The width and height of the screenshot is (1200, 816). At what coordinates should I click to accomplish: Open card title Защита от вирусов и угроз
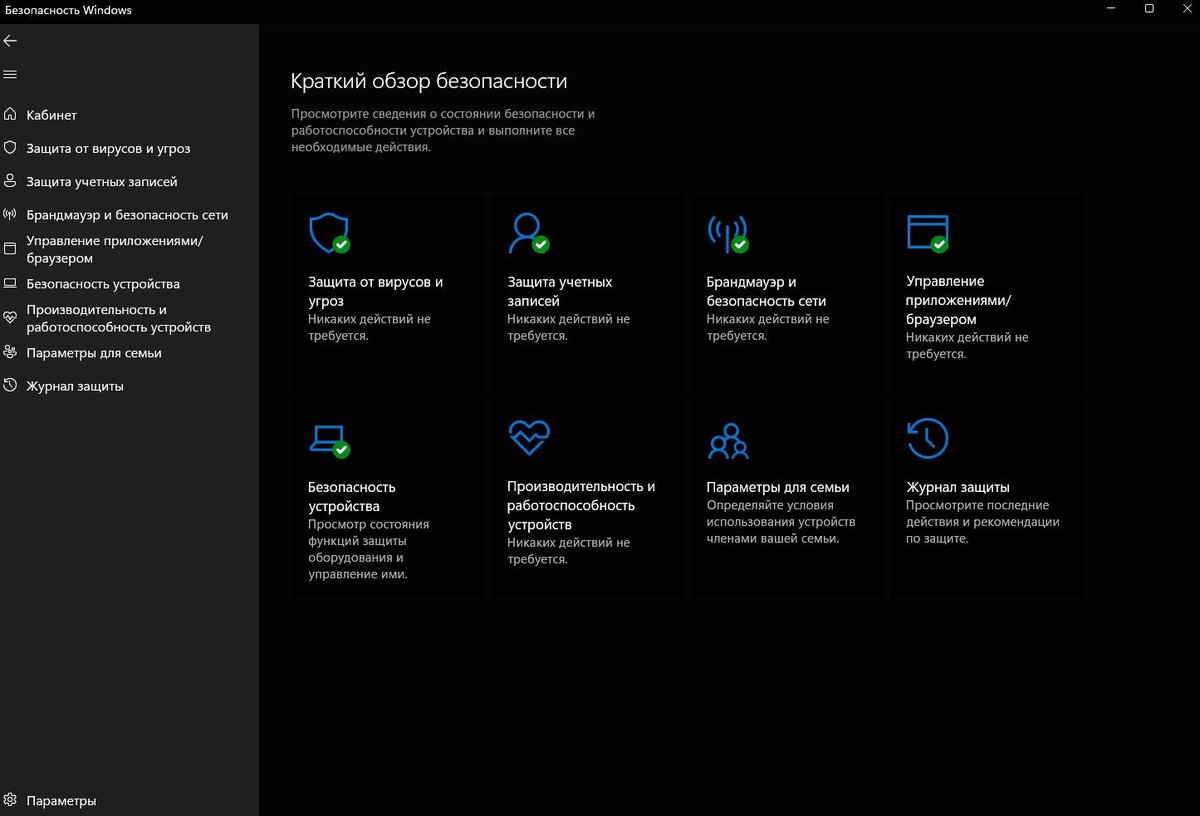(x=376, y=291)
